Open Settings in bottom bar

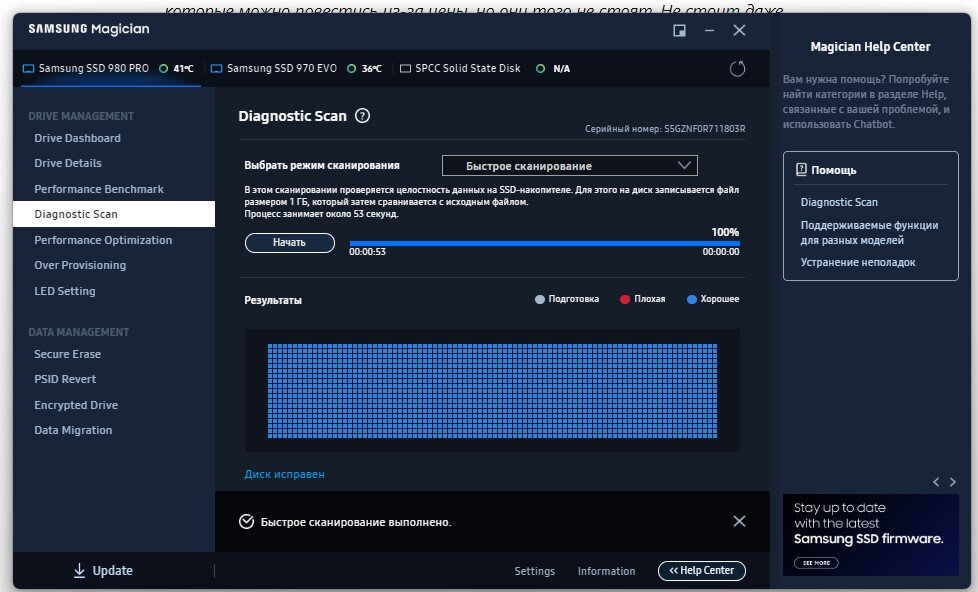535,571
